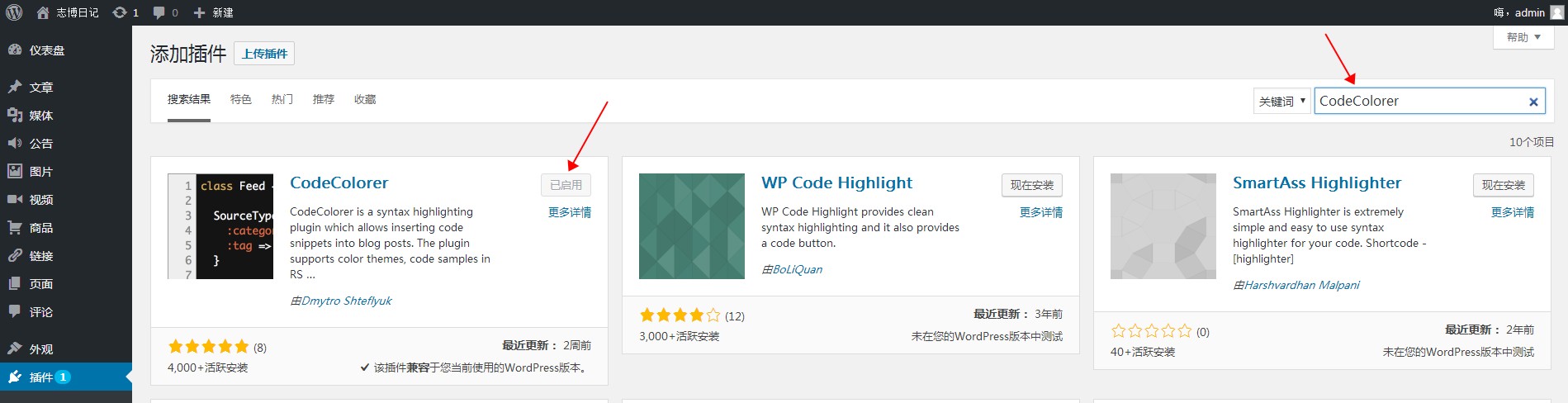Visit author Dmytro Shteflyuk link

347,301
